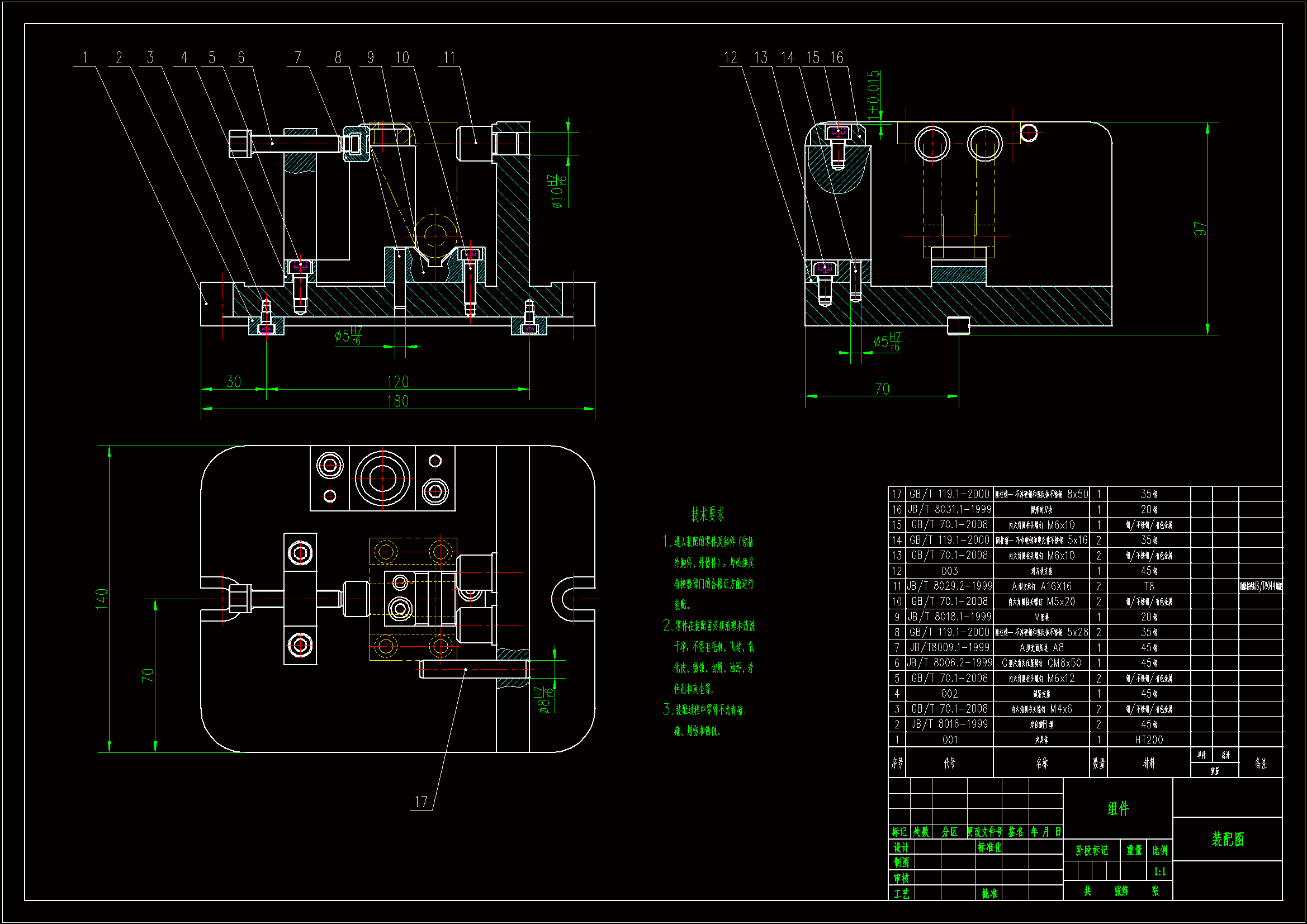Click balloon number 16 label

(836, 58)
